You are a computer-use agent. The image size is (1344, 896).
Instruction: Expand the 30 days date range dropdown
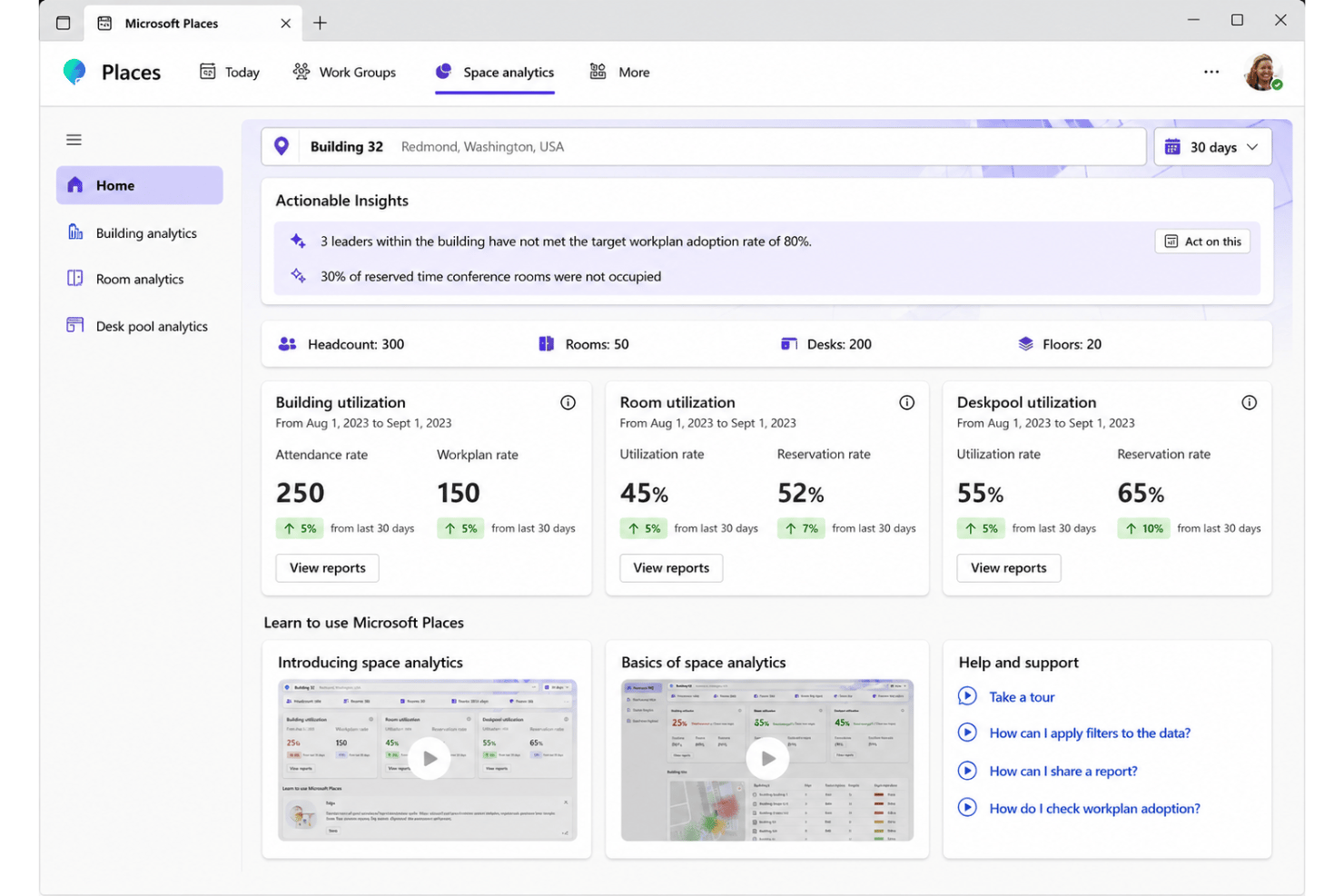click(x=1212, y=147)
